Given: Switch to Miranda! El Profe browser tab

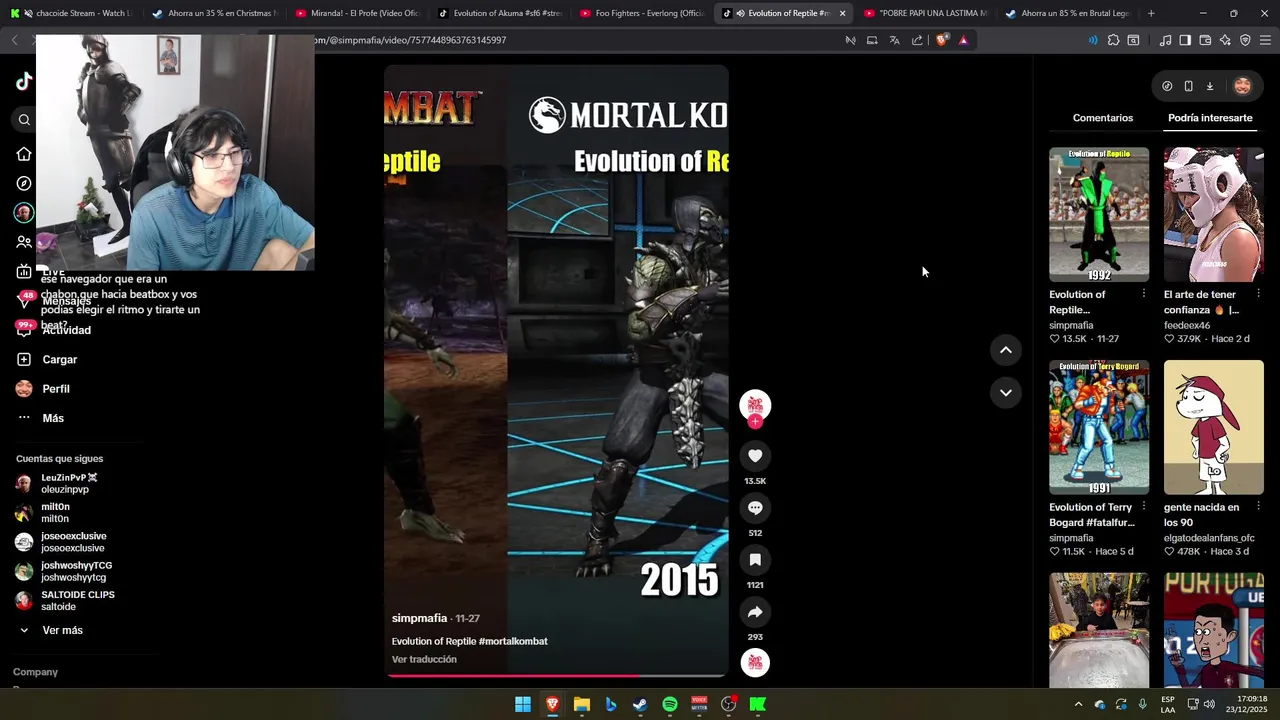Looking at the screenshot, I should coord(356,13).
